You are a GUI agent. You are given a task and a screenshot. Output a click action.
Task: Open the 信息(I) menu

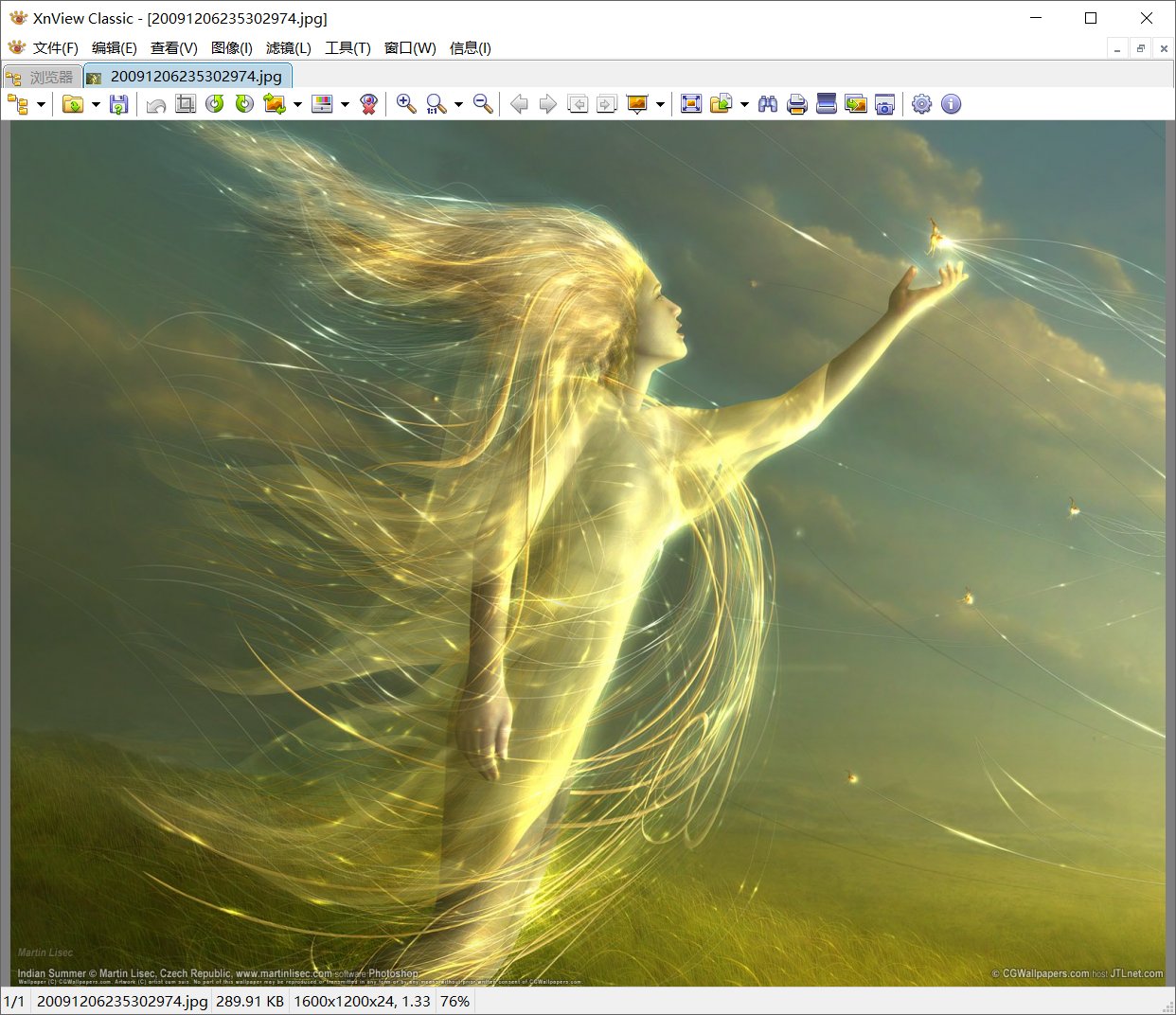pyautogui.click(x=471, y=48)
